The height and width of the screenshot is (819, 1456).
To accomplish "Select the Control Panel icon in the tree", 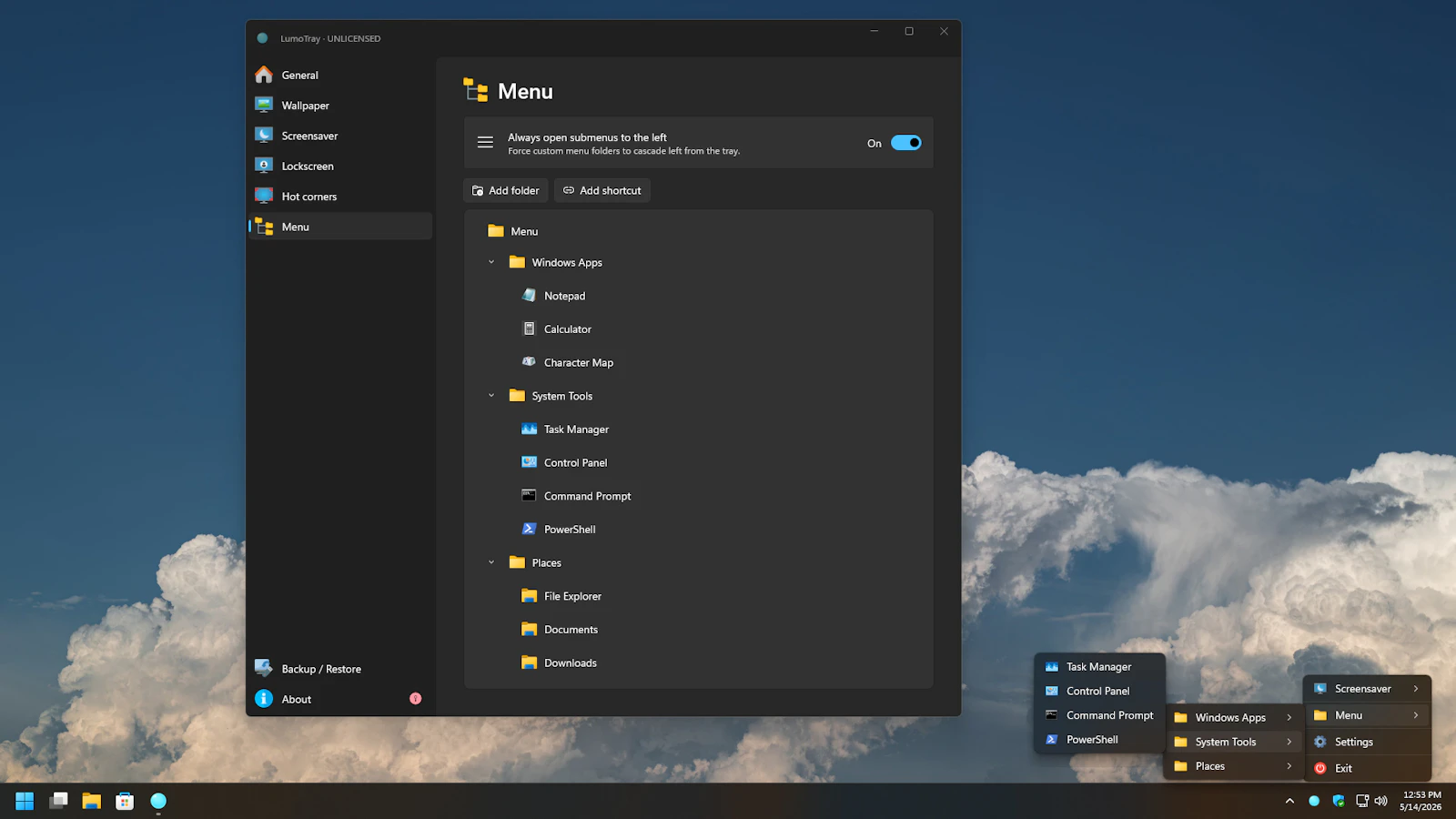I will 529,462.
